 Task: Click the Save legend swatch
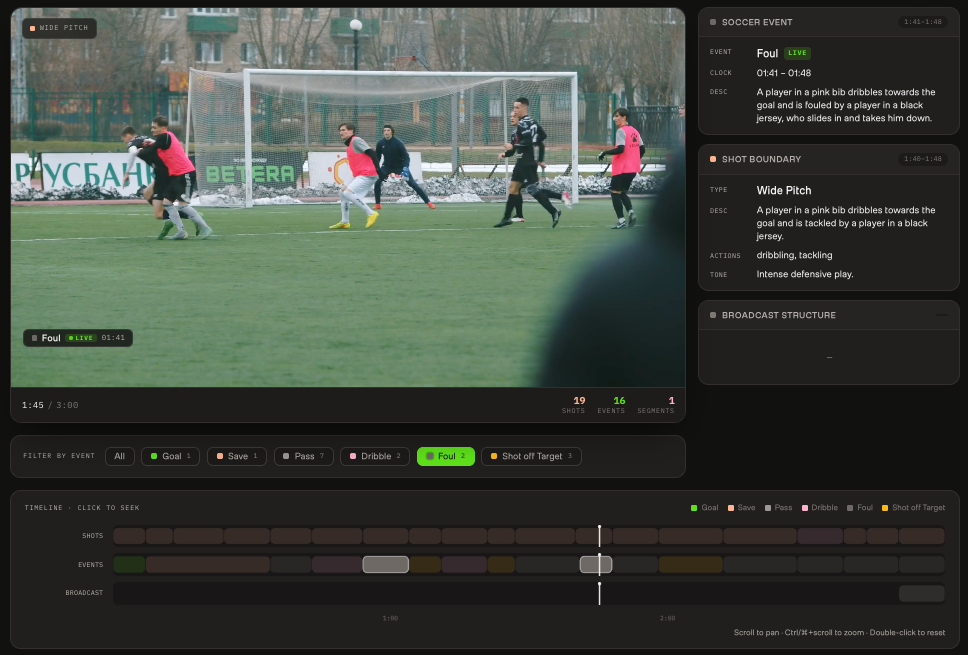tap(731, 508)
